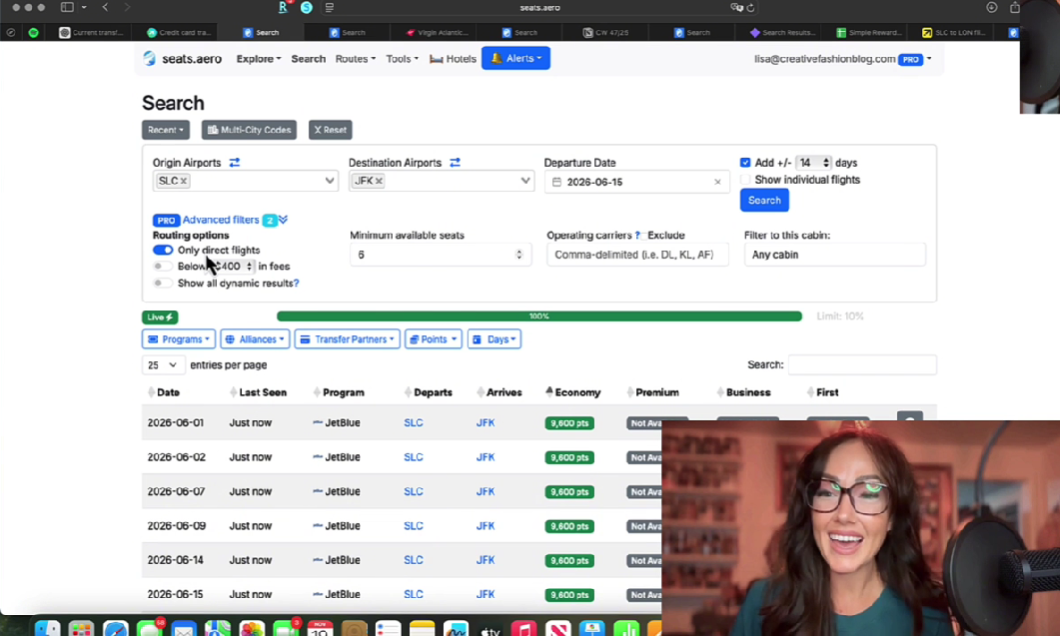
Task: Uncheck Add +/- days checkbox
Action: tap(745, 163)
